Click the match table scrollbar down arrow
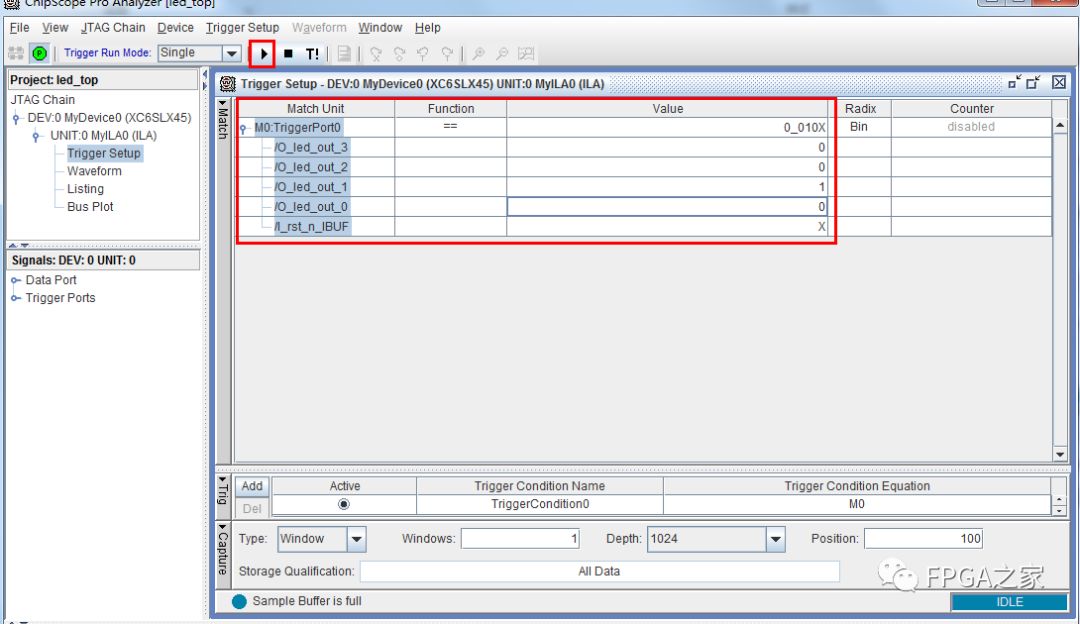Image resolution: width=1080 pixels, height=624 pixels. pos(1060,455)
